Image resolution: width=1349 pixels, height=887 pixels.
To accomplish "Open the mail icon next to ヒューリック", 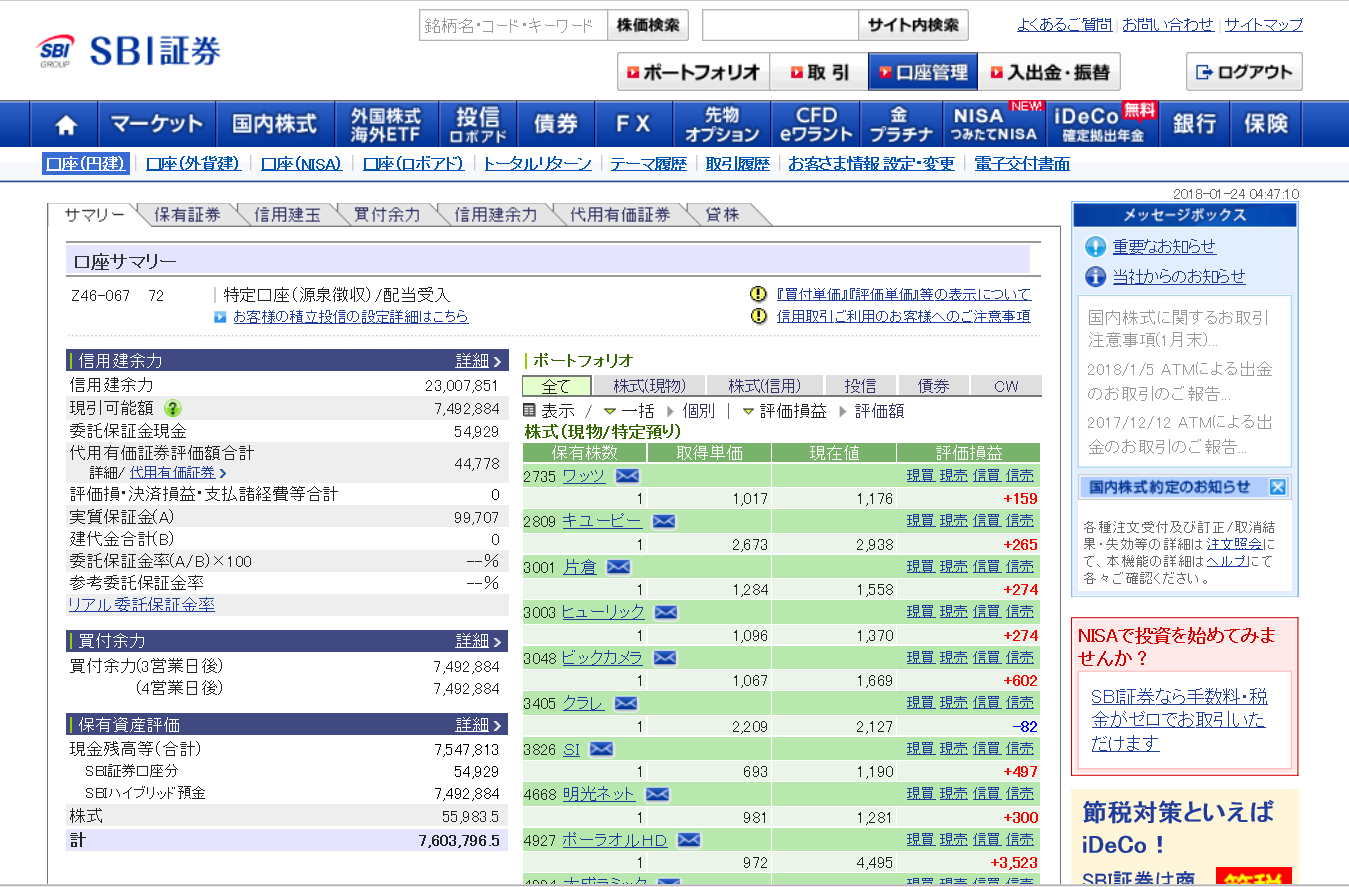I will 665,612.
